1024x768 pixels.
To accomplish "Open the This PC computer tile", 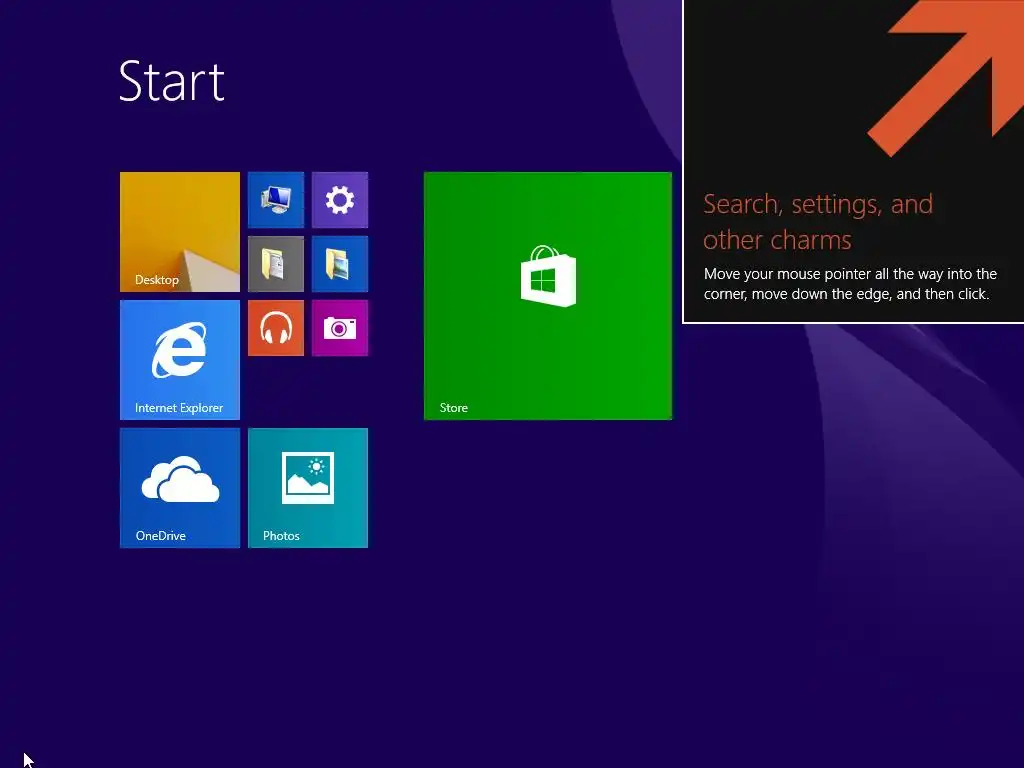I will 276,200.
